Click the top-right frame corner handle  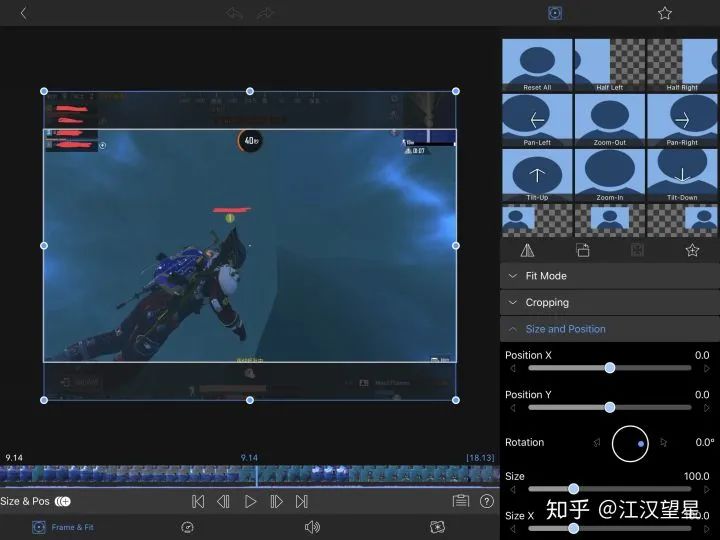point(456,91)
